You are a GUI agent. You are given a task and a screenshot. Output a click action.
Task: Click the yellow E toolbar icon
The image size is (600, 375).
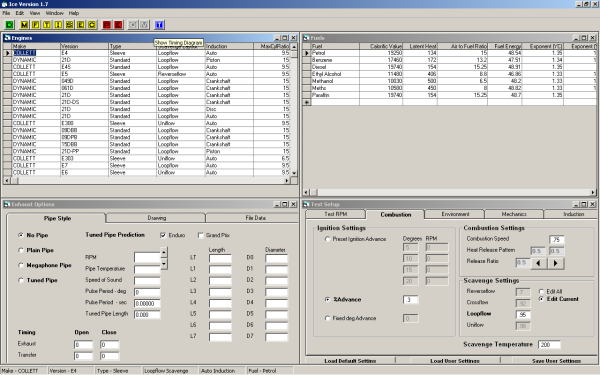tap(80, 25)
